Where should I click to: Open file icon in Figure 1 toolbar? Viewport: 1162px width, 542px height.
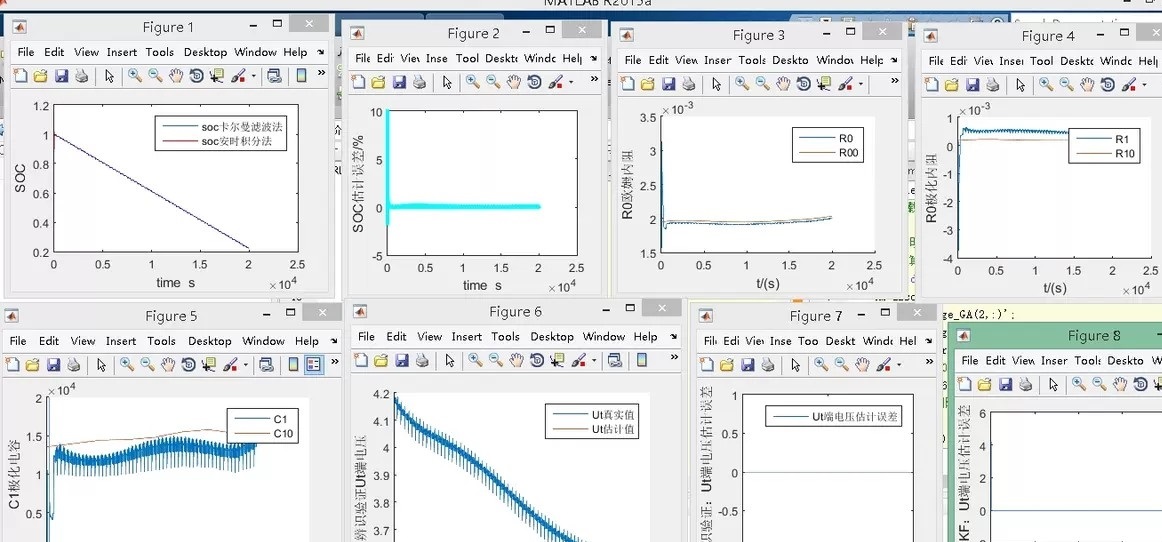click(x=40, y=76)
